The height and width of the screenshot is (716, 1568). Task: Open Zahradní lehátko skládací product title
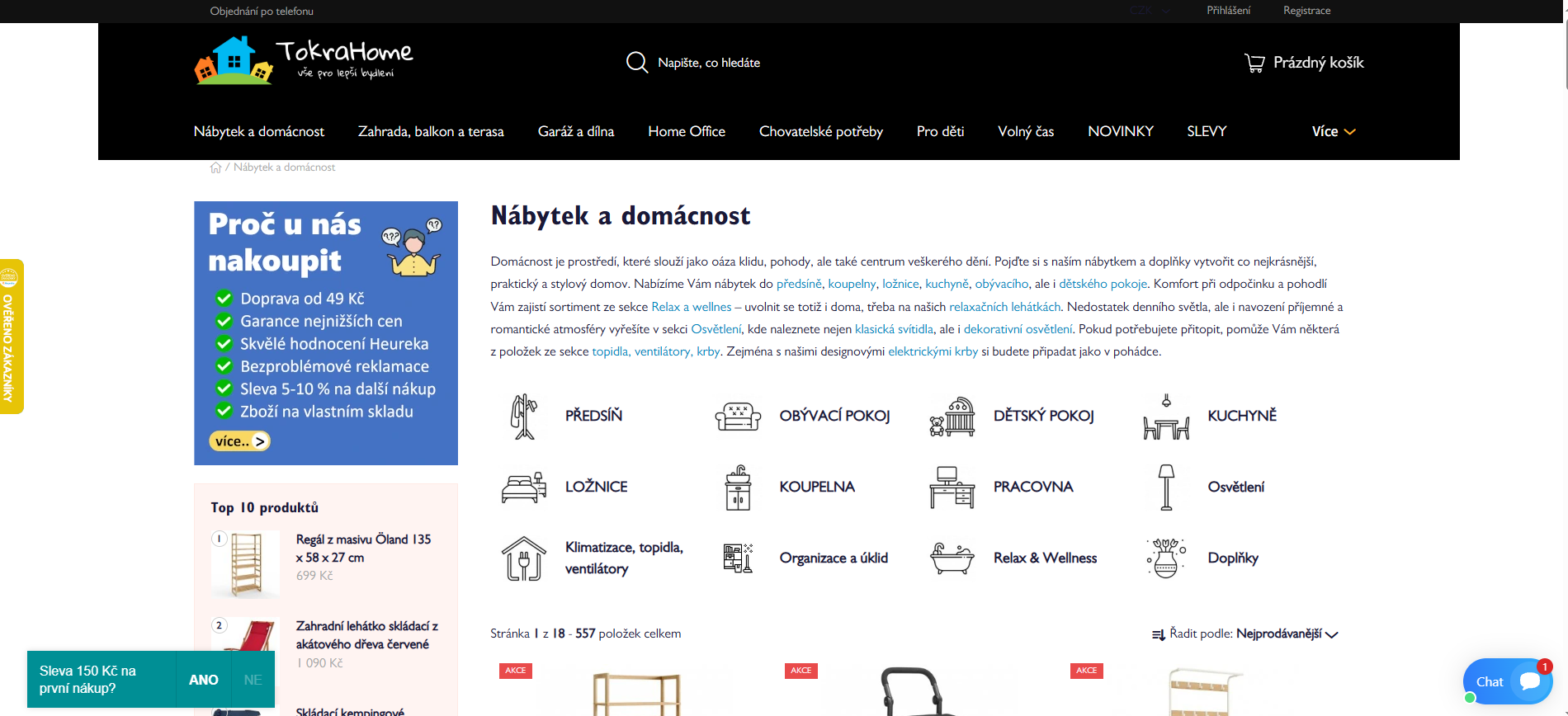[x=366, y=635]
